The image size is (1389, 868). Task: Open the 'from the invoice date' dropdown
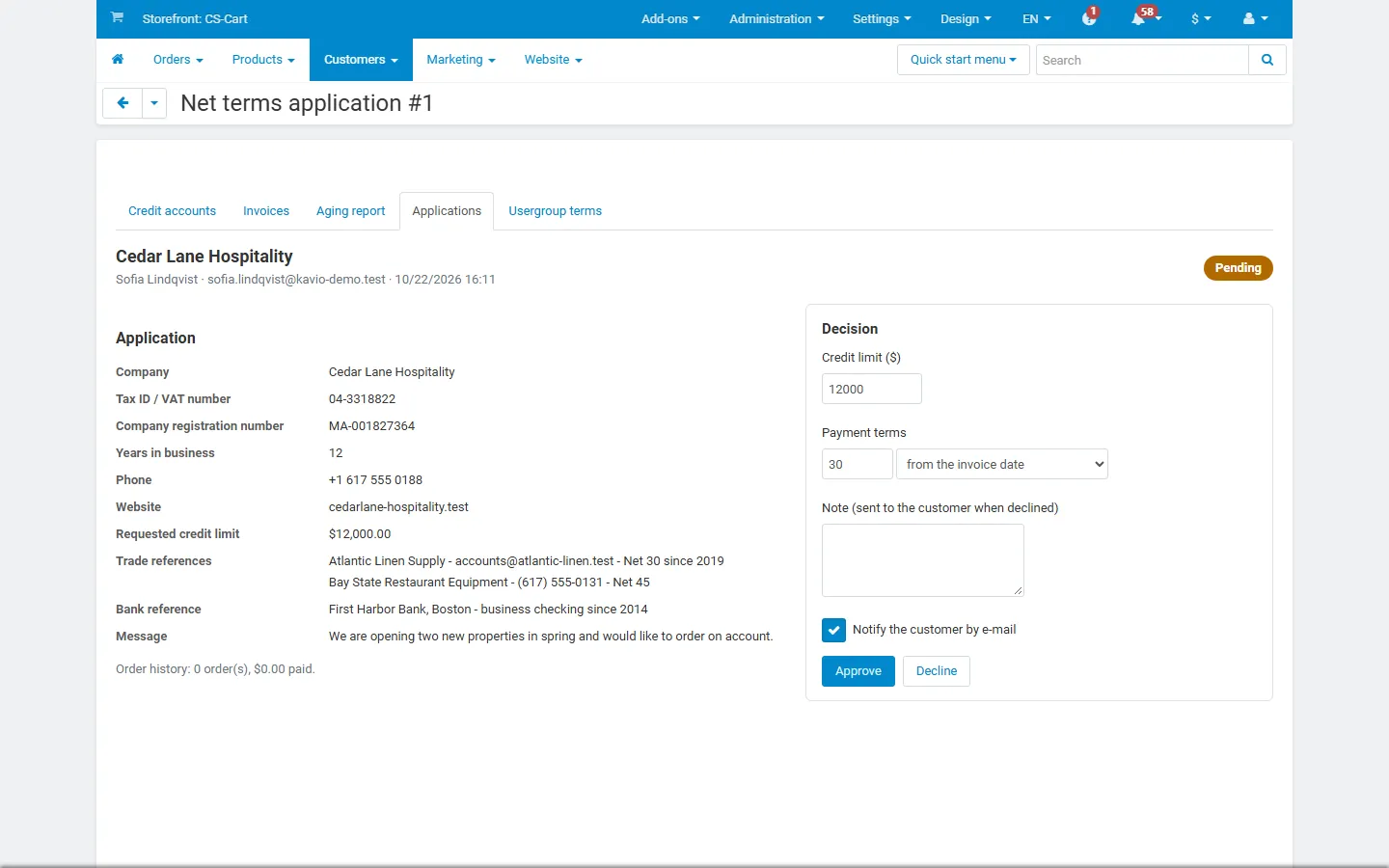point(1002,464)
